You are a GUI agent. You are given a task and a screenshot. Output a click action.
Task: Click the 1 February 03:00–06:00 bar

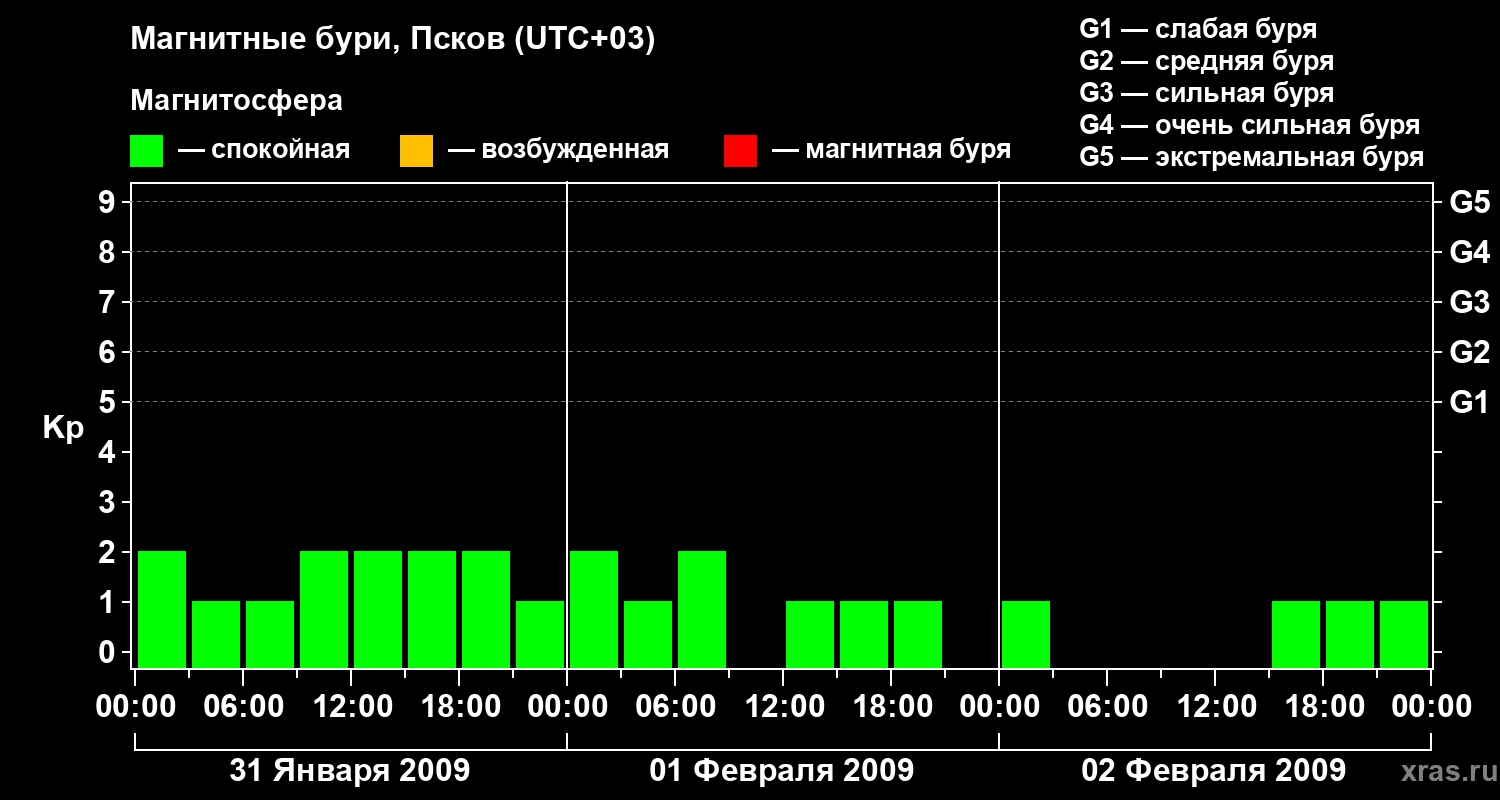click(648, 634)
